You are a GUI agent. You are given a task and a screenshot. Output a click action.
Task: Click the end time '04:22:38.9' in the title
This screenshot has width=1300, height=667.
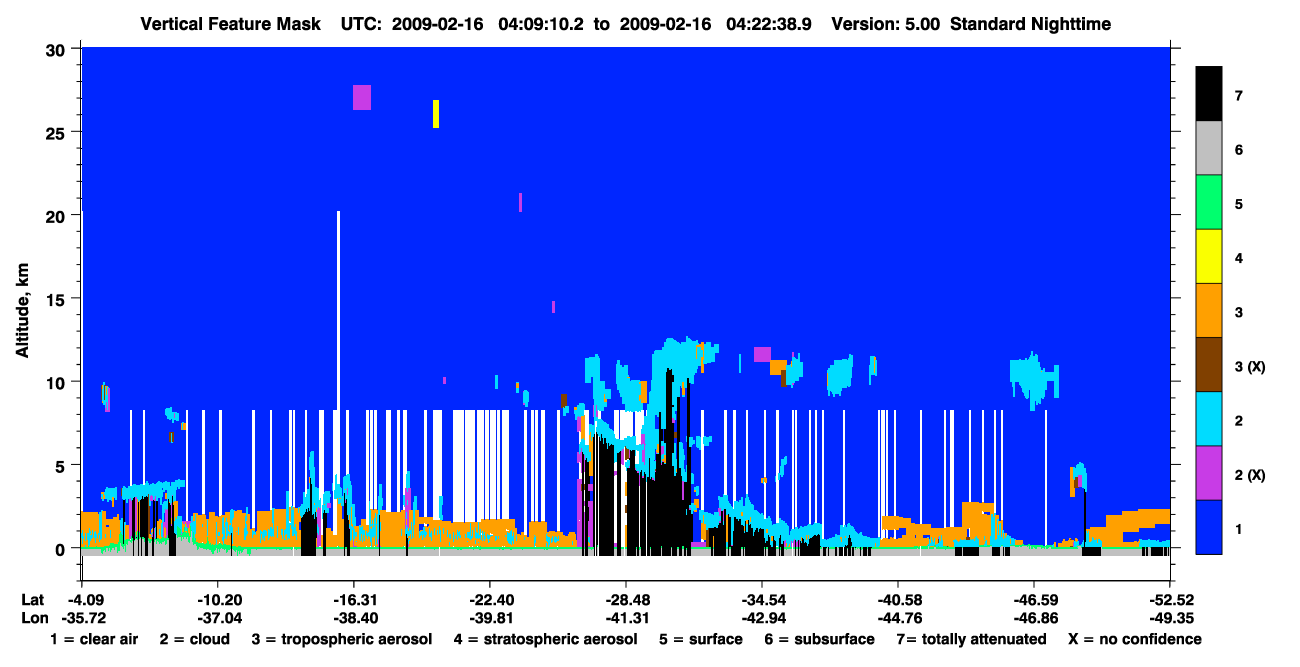[769, 24]
